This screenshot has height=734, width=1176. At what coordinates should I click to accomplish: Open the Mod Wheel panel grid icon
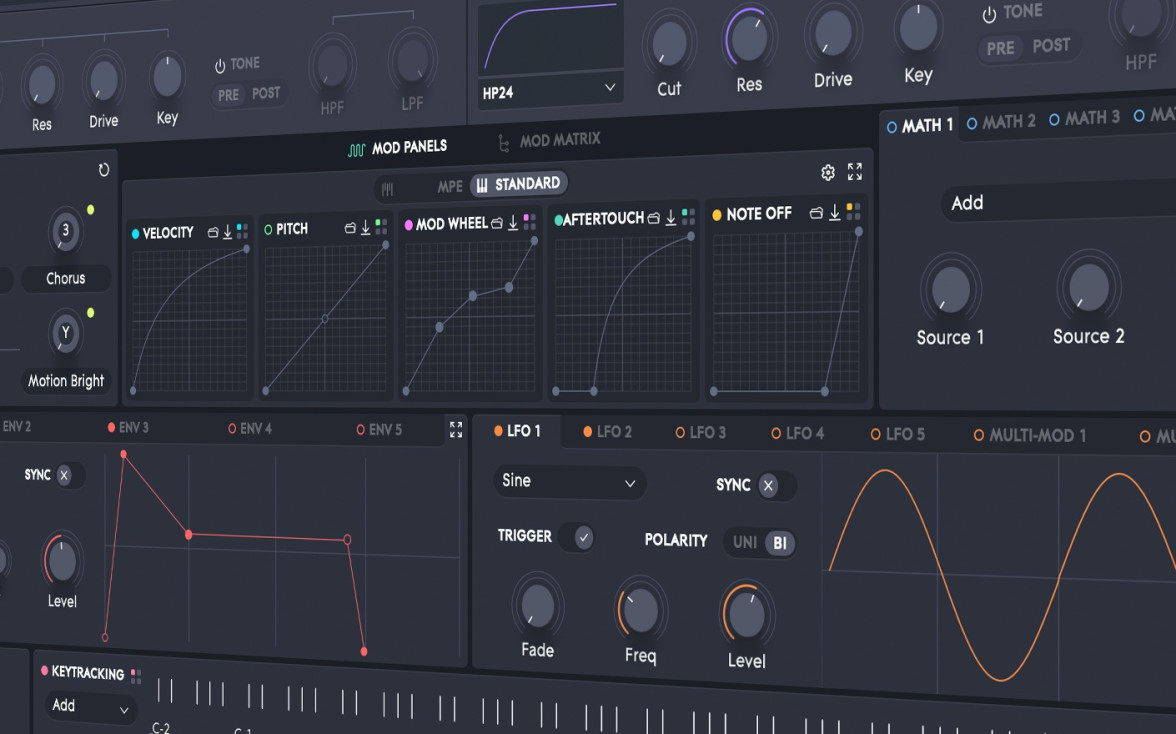(x=530, y=222)
